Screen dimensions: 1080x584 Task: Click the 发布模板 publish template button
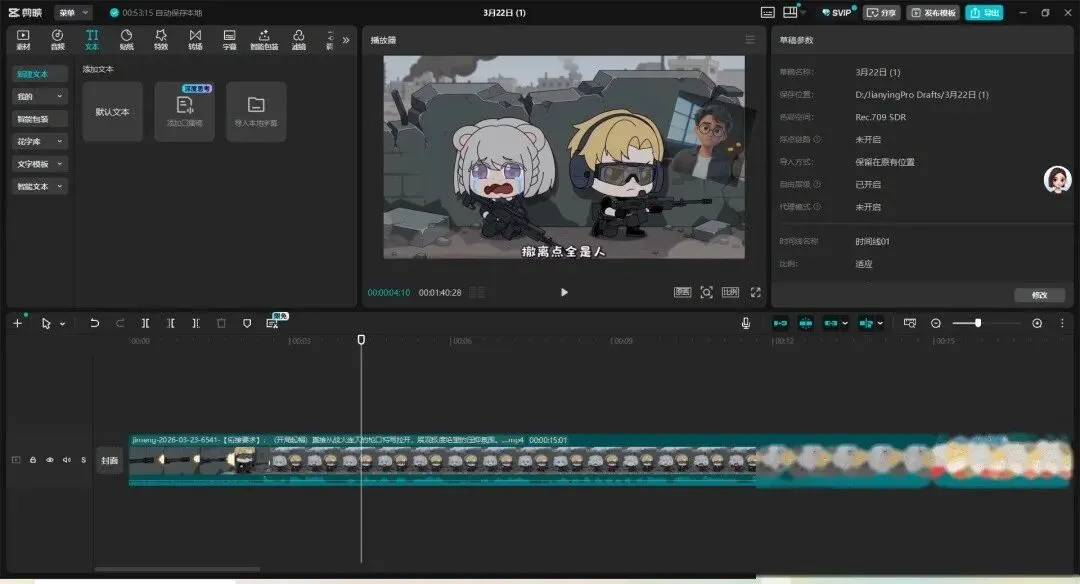[x=933, y=12]
